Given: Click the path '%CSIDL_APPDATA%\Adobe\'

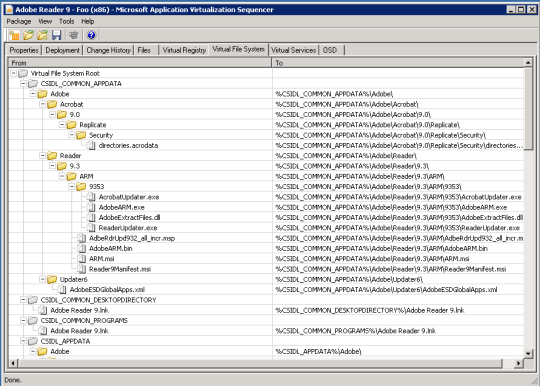Looking at the screenshot, I should coord(318,352).
